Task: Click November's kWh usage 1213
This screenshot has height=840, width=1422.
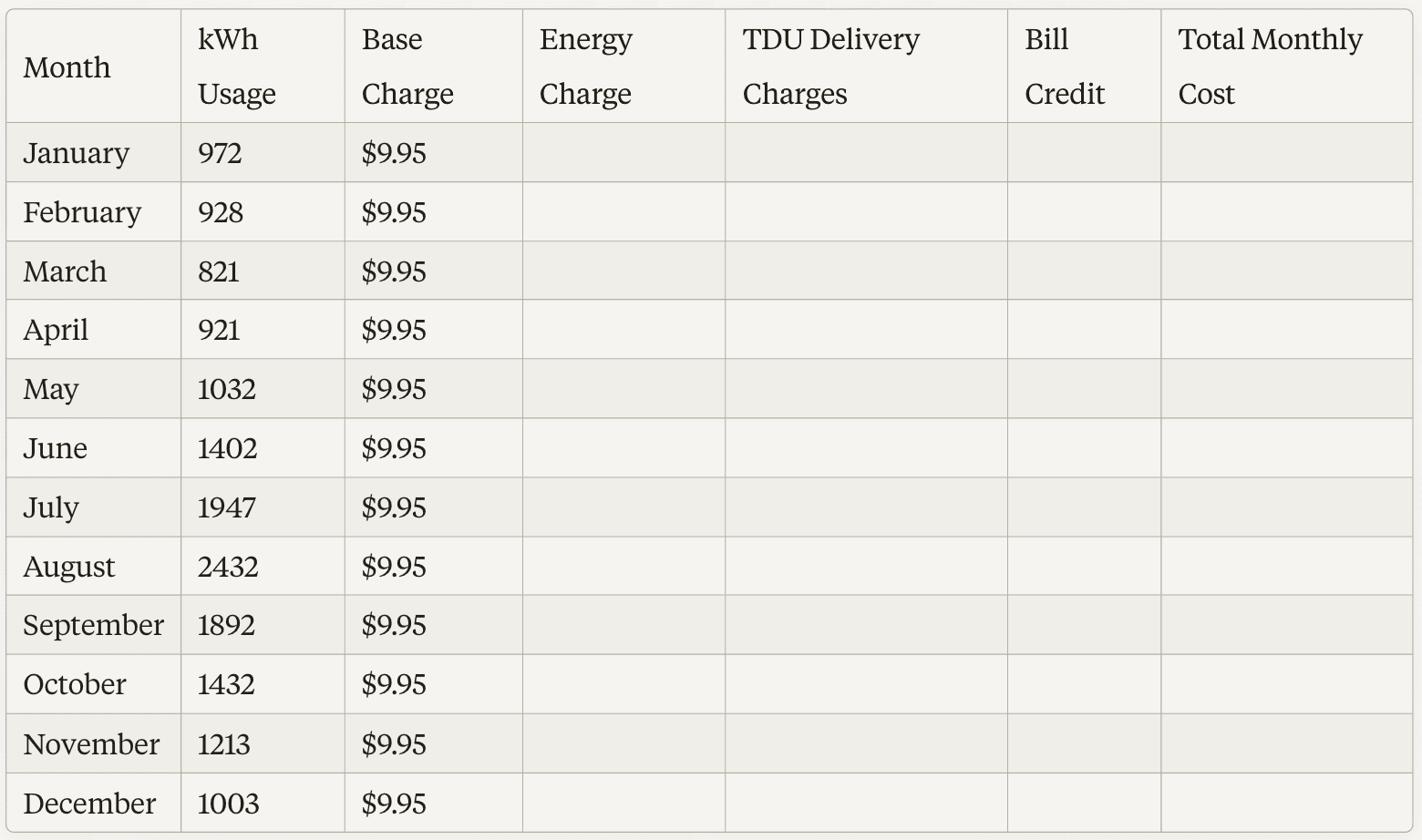Action: (x=223, y=744)
